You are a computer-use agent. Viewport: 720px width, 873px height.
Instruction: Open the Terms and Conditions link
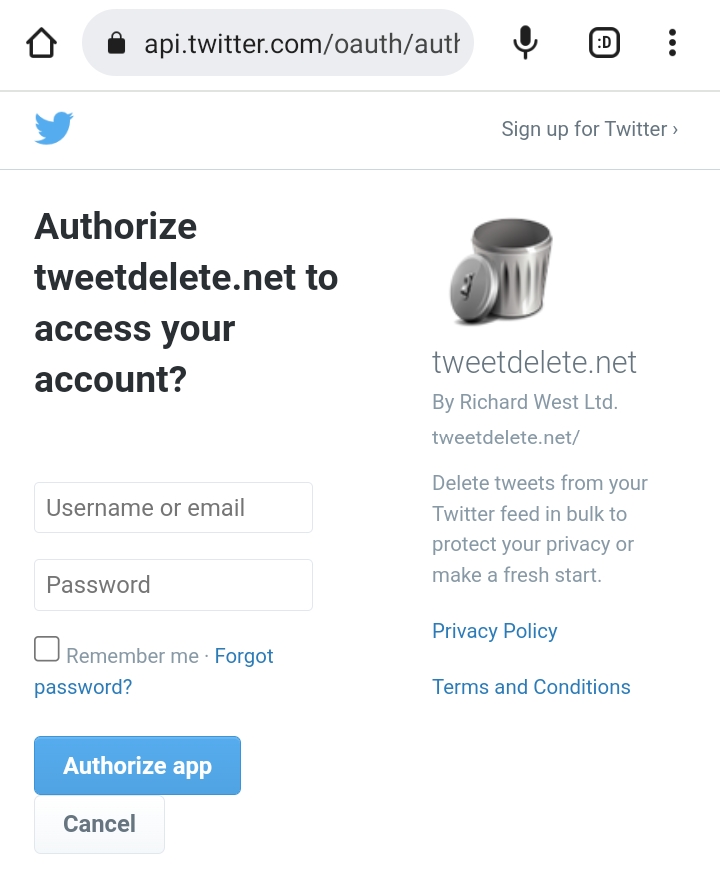tap(531, 687)
